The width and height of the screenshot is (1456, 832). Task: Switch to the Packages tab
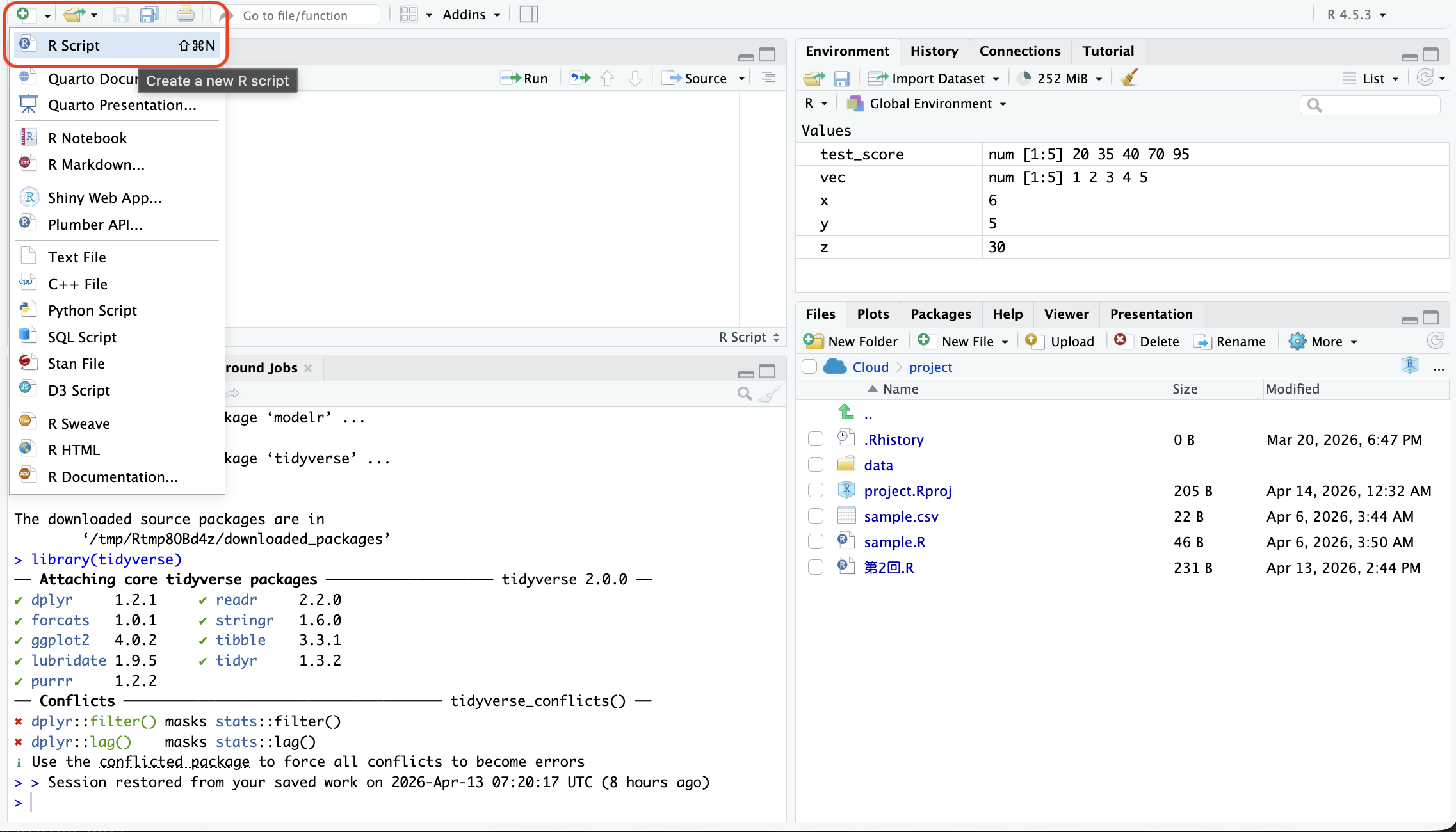click(941, 314)
